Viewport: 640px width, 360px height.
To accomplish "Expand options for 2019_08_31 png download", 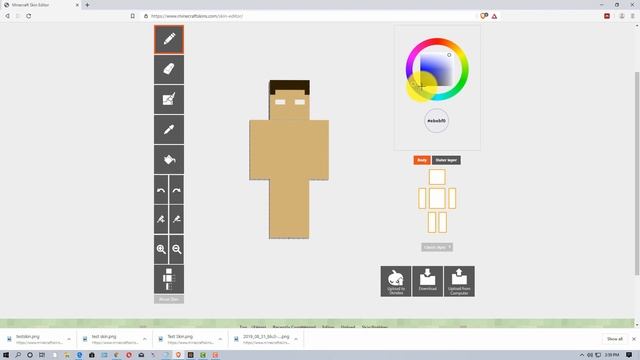I will [296, 339].
